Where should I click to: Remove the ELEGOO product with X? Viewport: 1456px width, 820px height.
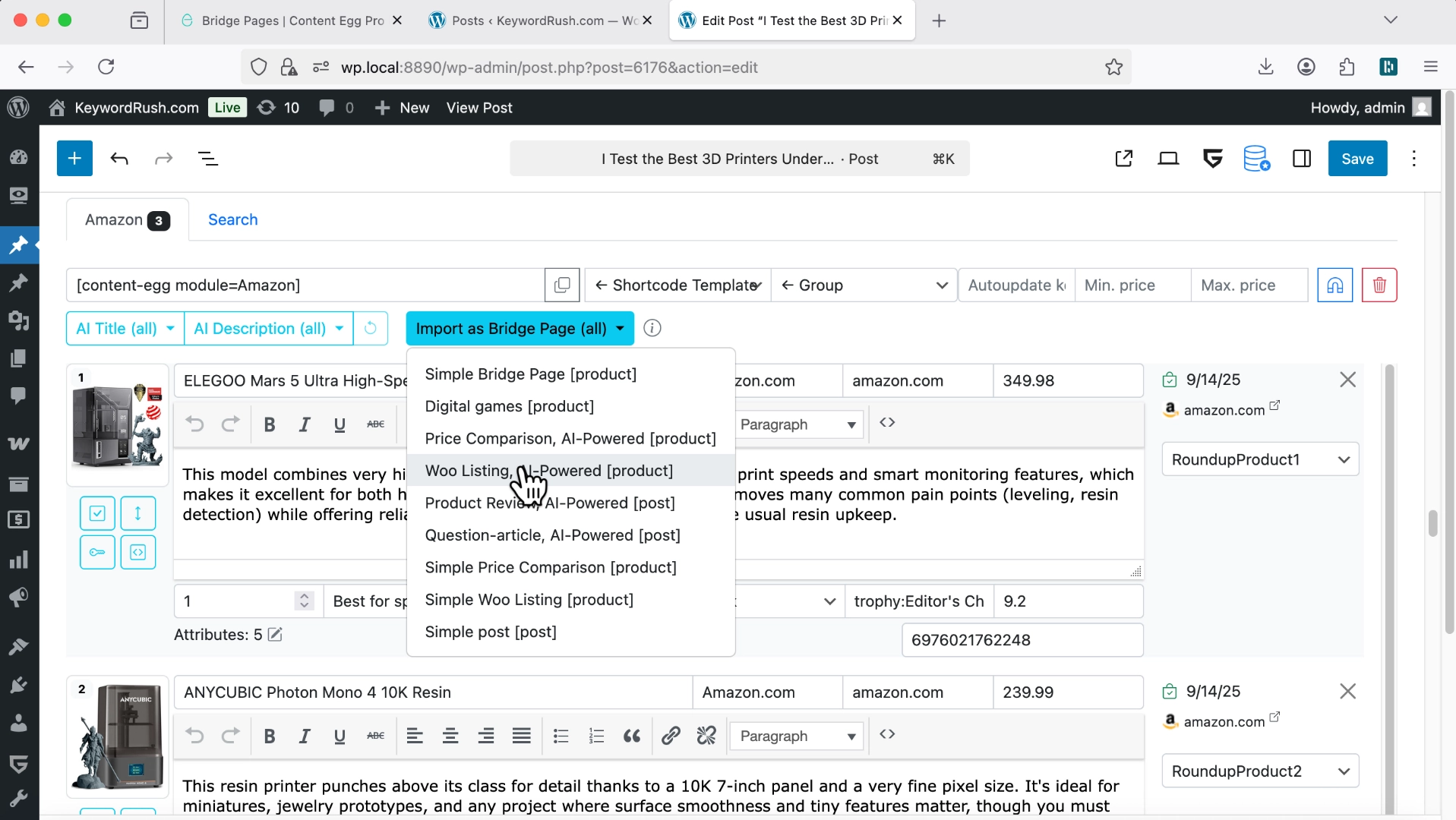(x=1347, y=380)
